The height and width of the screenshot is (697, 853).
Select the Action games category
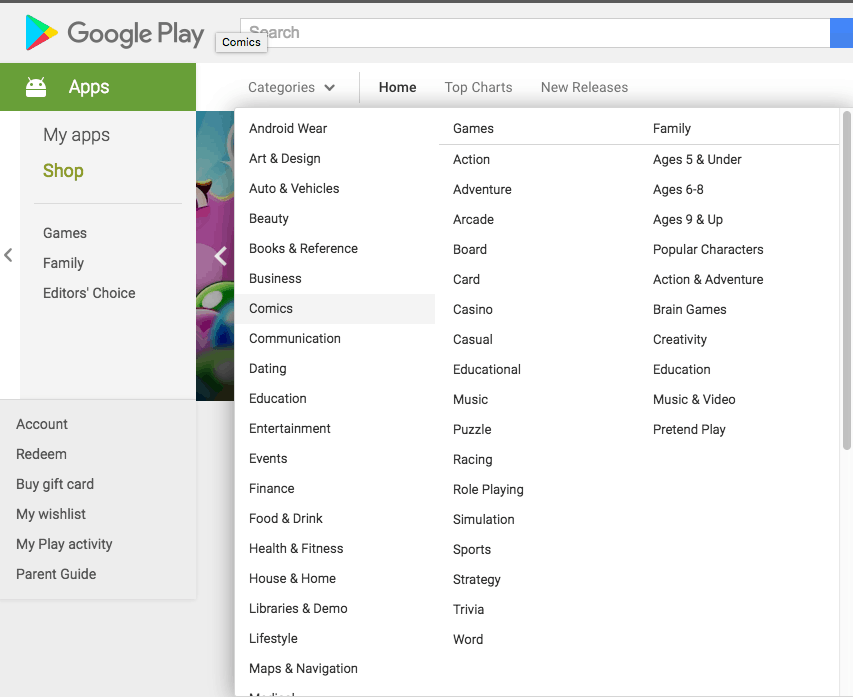[471, 159]
